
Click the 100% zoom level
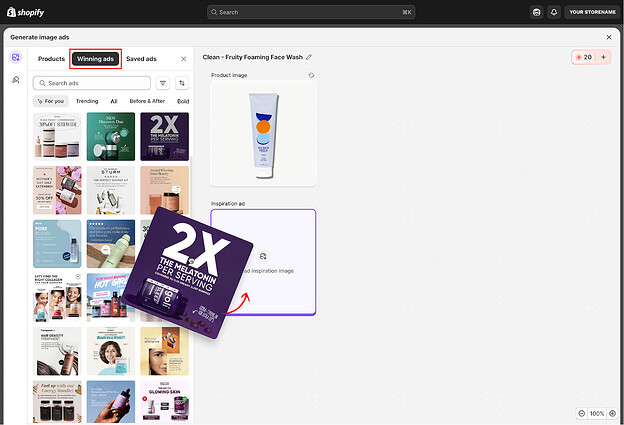coord(597,413)
